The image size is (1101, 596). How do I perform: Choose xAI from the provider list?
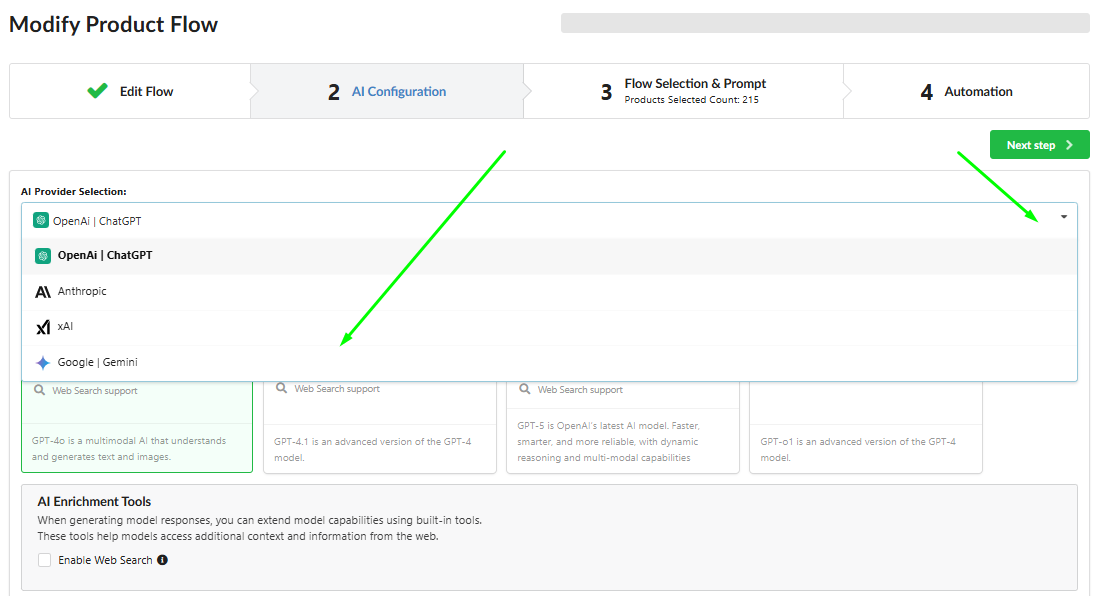[x=549, y=326]
